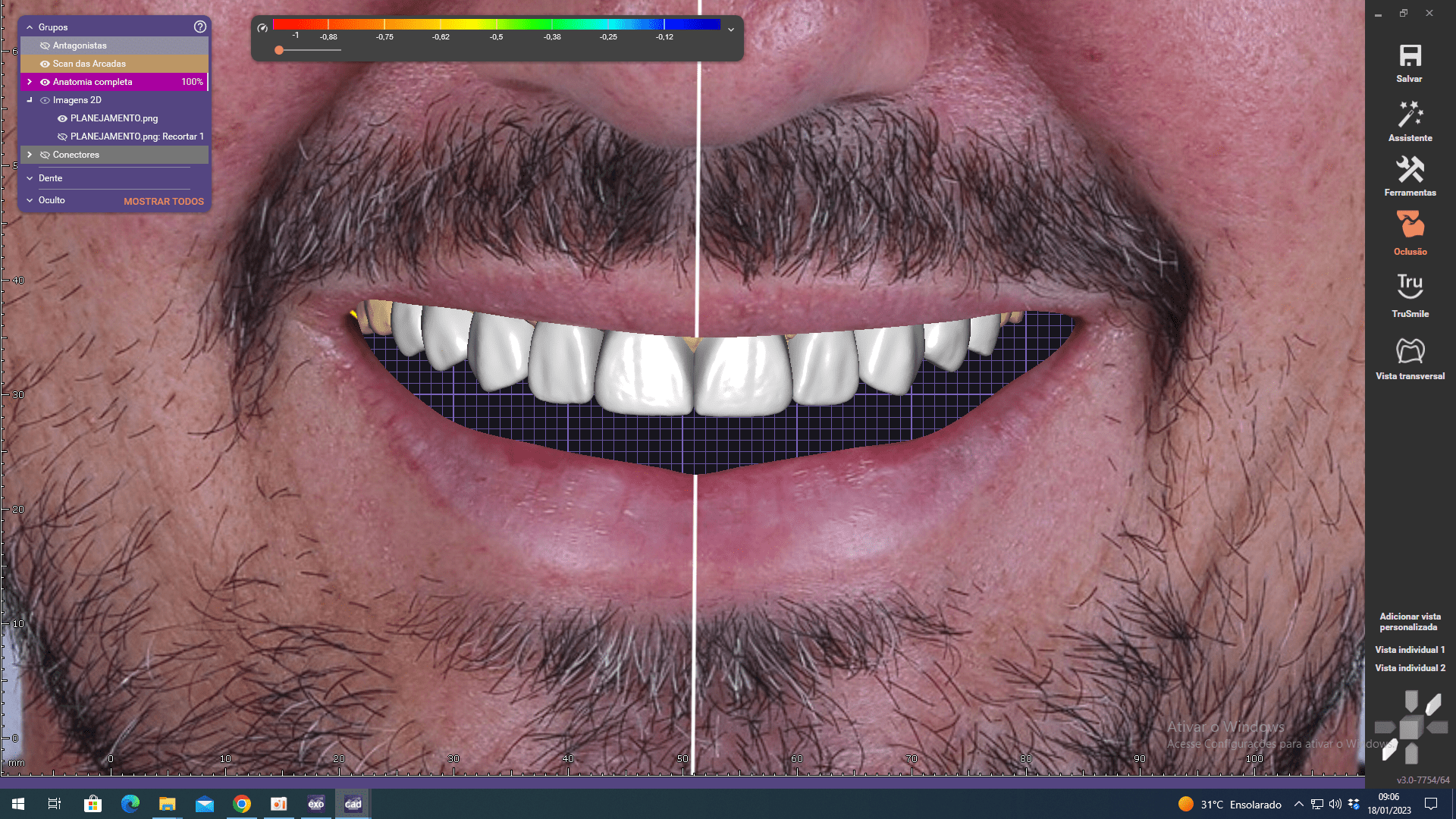Click the view orientation cube widget

(1410, 728)
